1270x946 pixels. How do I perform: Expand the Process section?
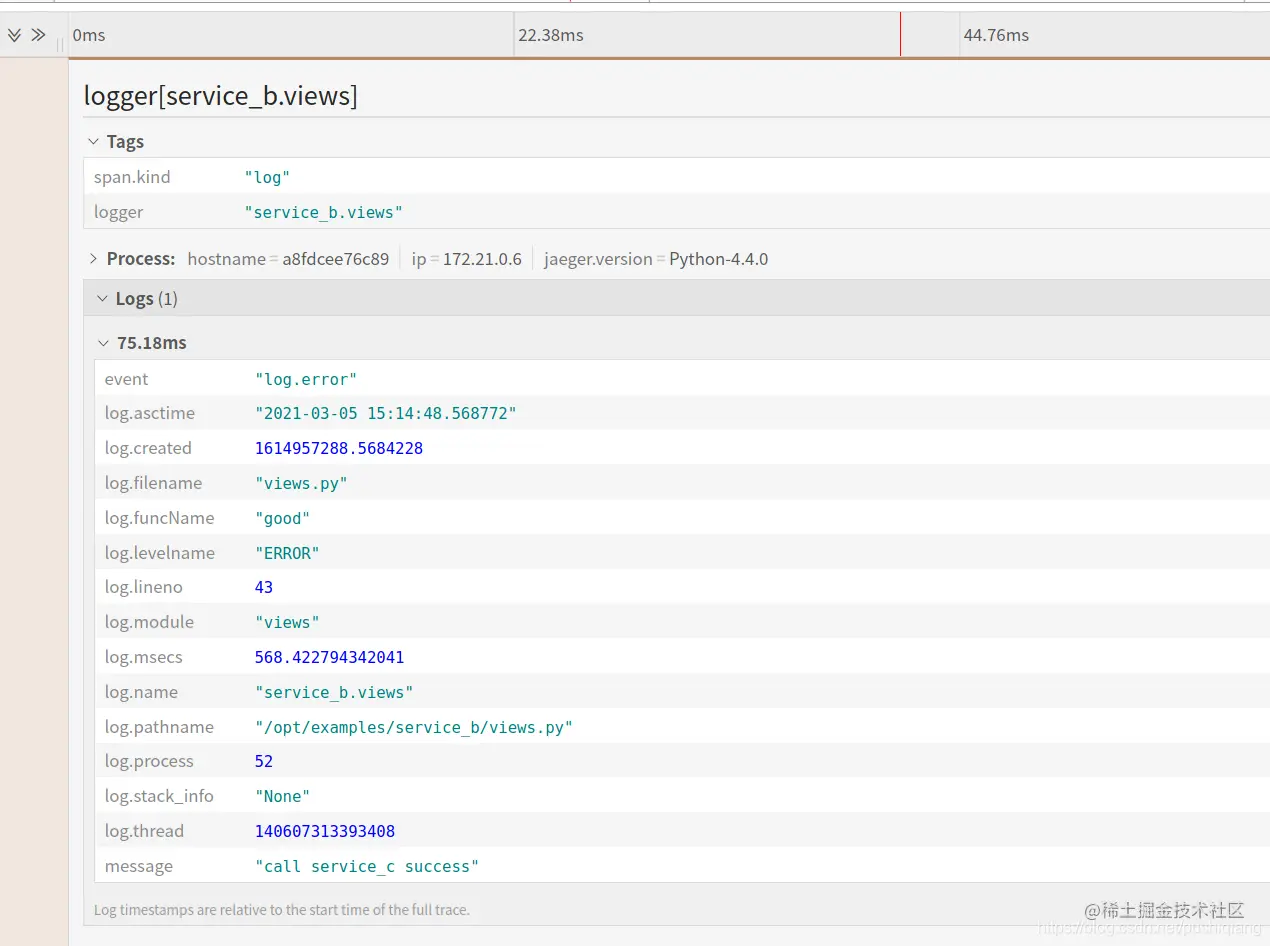pyautogui.click(x=93, y=259)
